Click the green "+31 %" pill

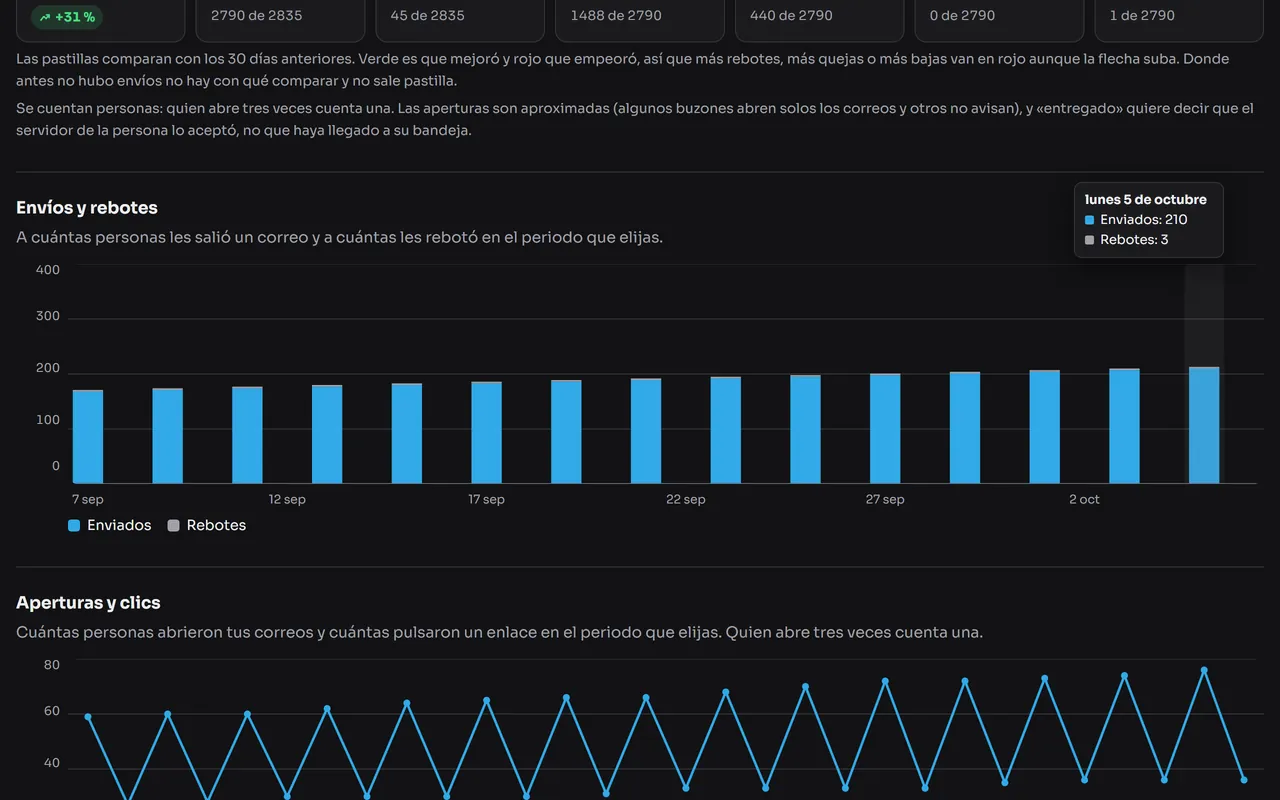tap(67, 17)
